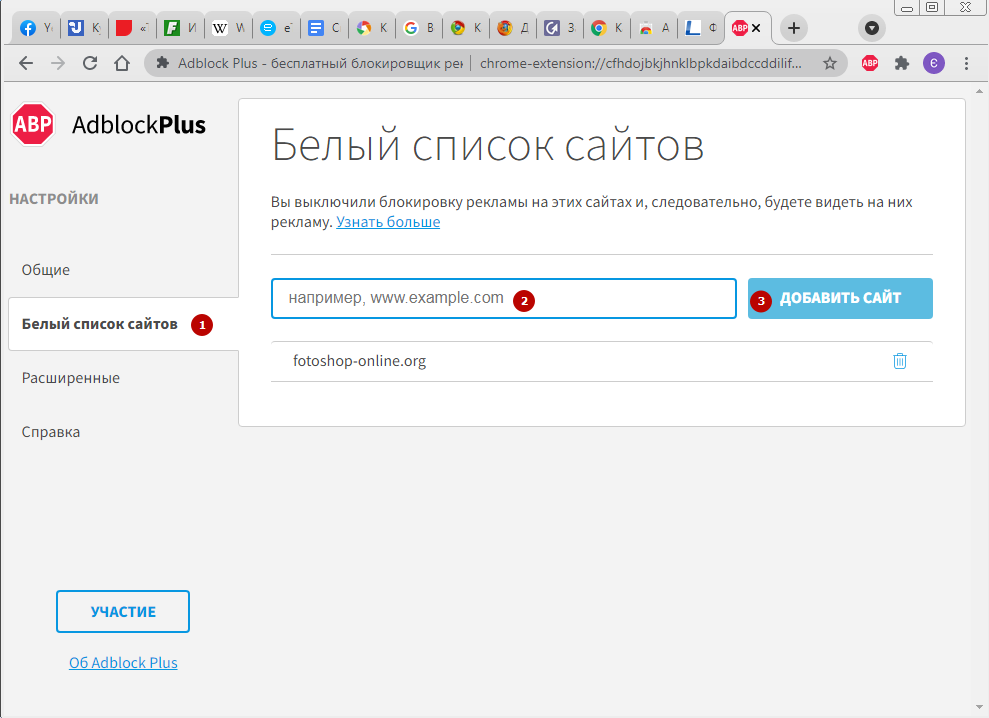Reload the current page
Screen dimensions: 989x718
point(90,63)
